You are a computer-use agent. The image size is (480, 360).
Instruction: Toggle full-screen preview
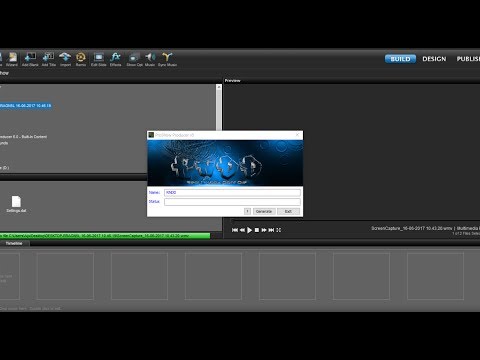(279, 230)
